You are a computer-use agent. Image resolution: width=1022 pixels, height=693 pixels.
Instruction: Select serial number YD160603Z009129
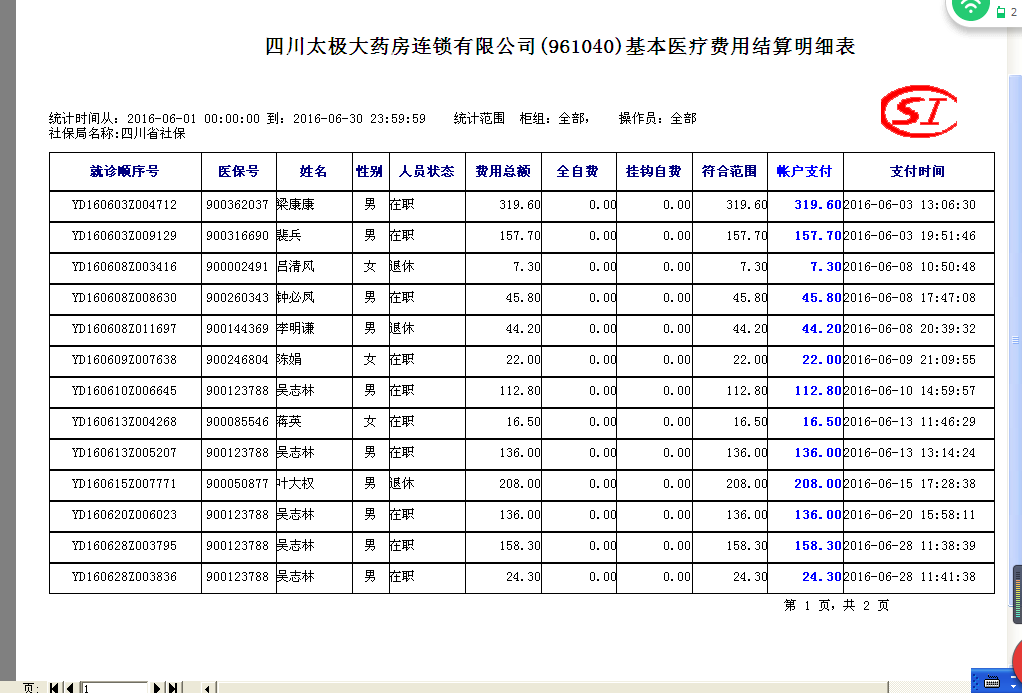[x=124, y=236]
